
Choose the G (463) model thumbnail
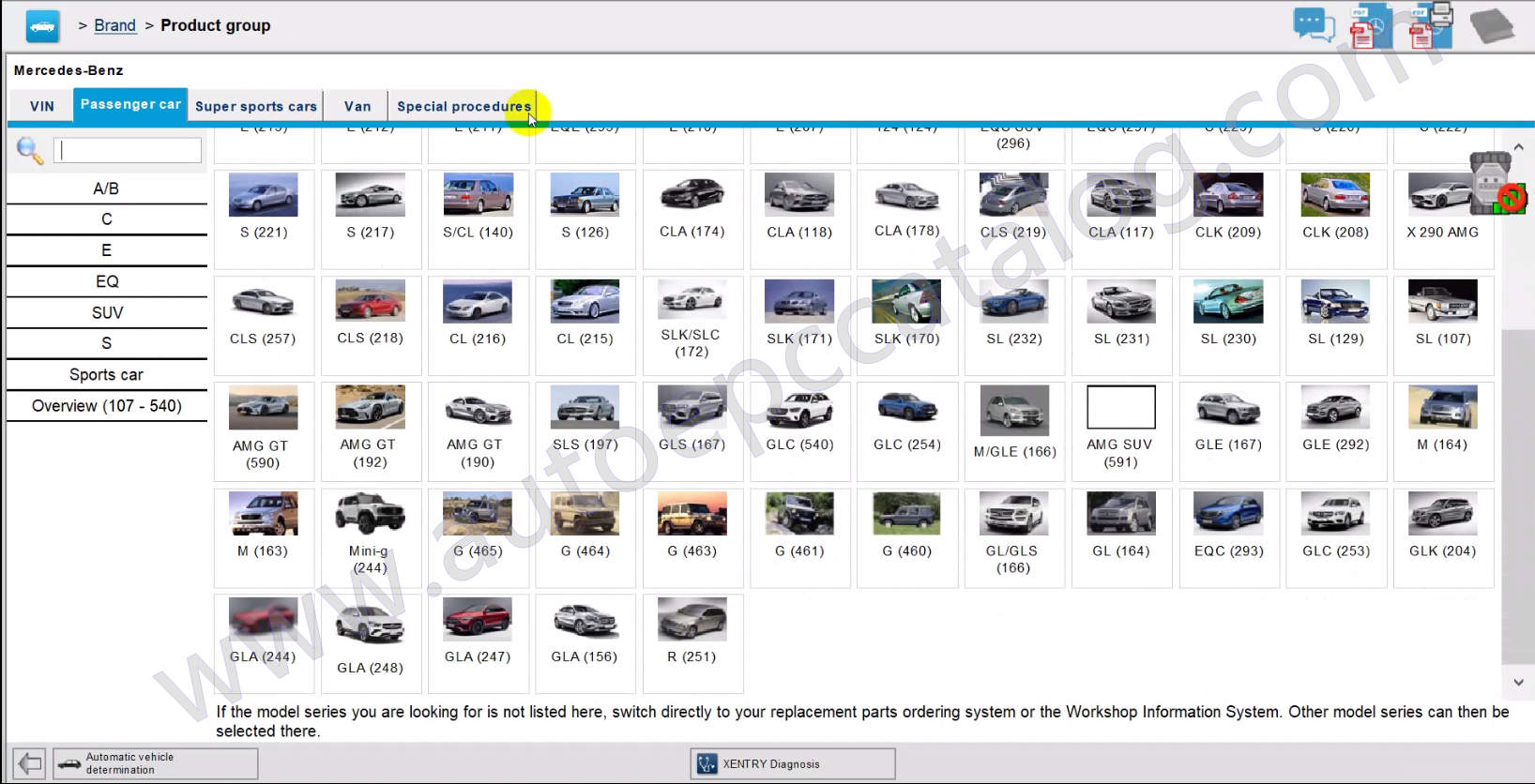[692, 527]
